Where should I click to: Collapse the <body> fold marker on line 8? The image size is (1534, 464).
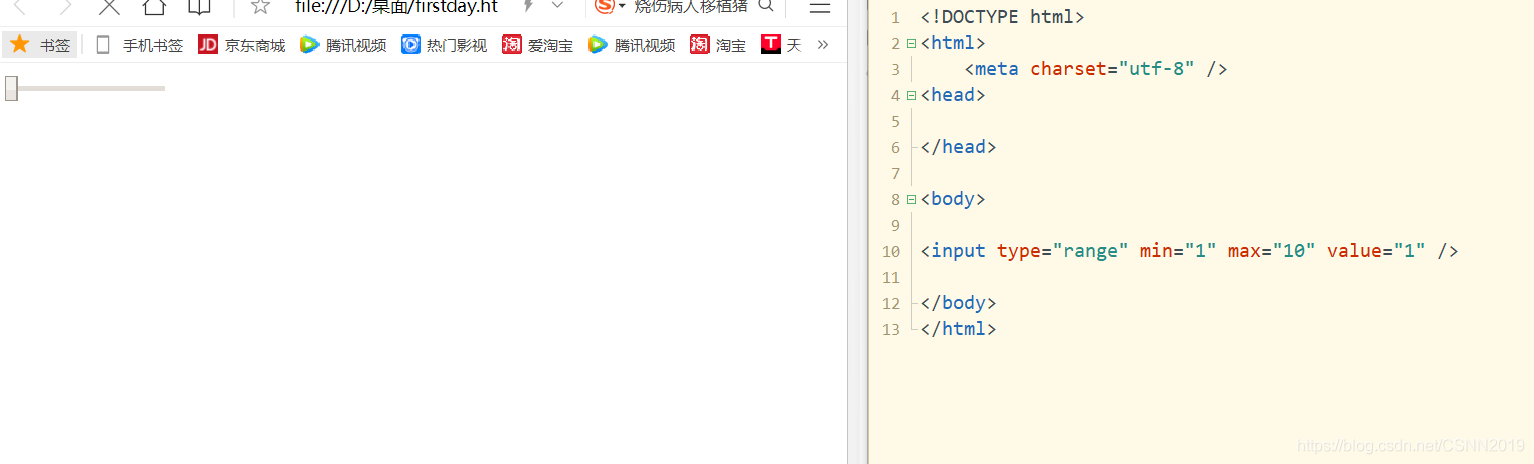(x=911, y=199)
